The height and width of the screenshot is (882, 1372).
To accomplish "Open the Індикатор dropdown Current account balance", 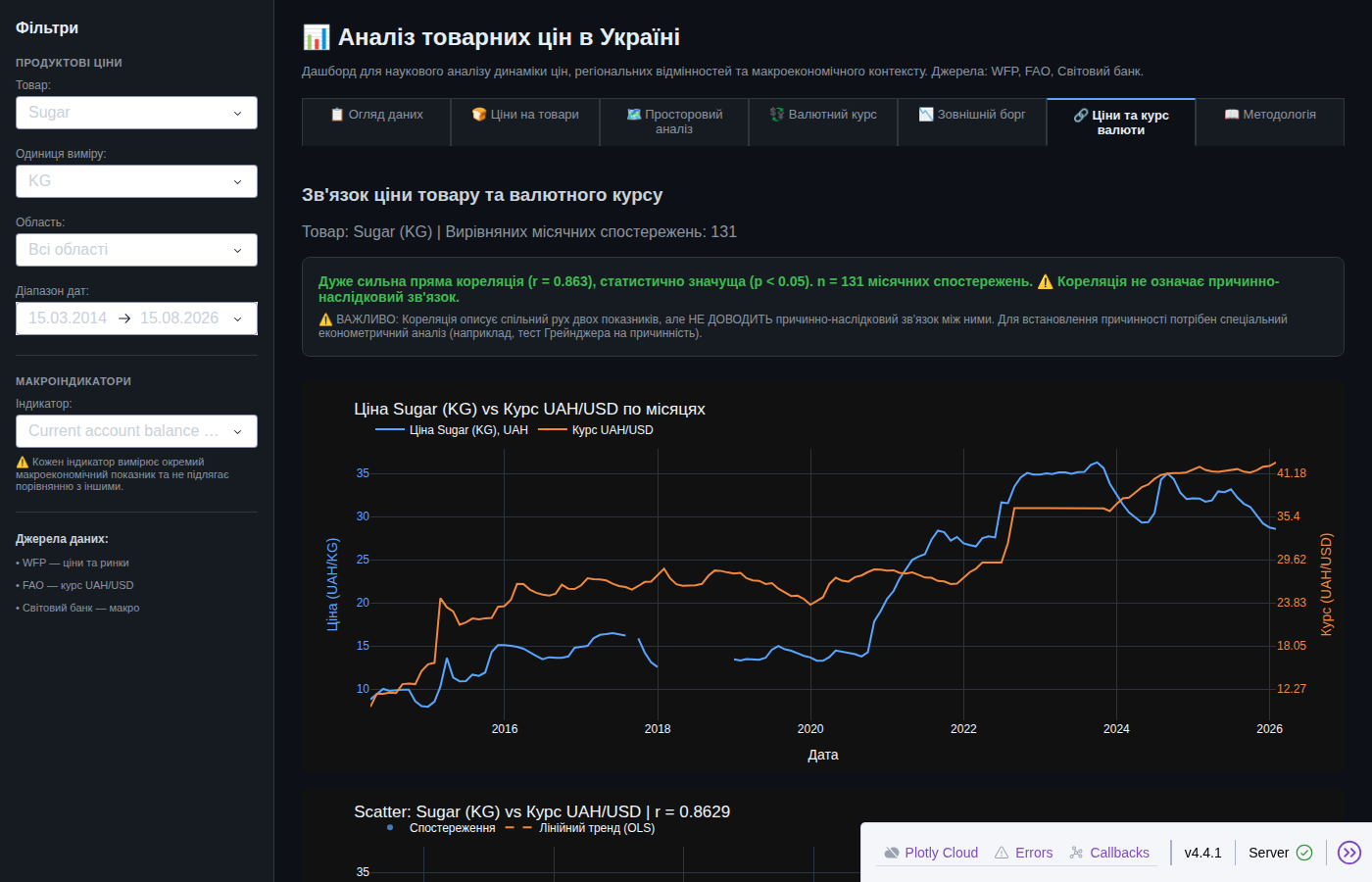I will click(136, 431).
